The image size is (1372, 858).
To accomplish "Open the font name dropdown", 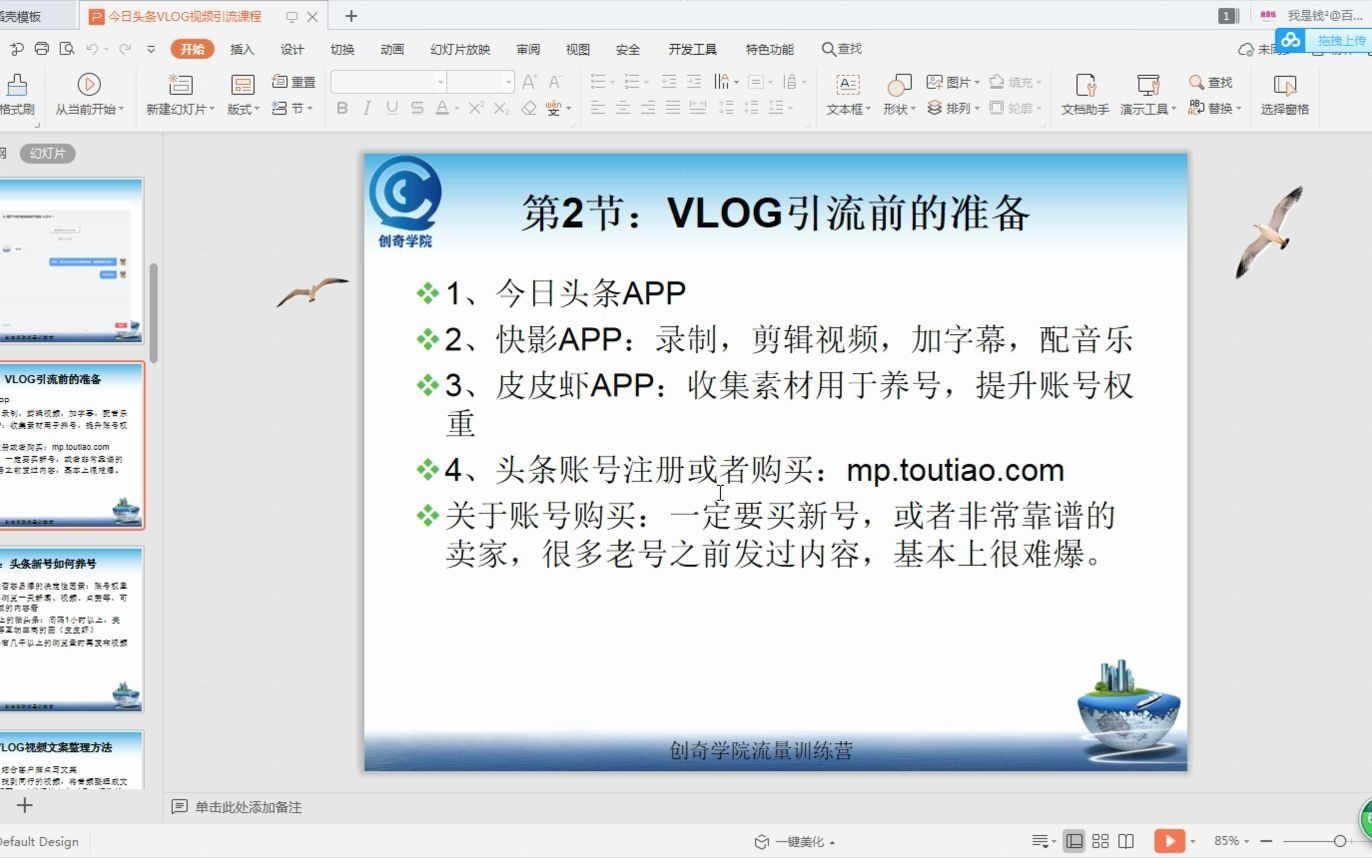I will [440, 82].
